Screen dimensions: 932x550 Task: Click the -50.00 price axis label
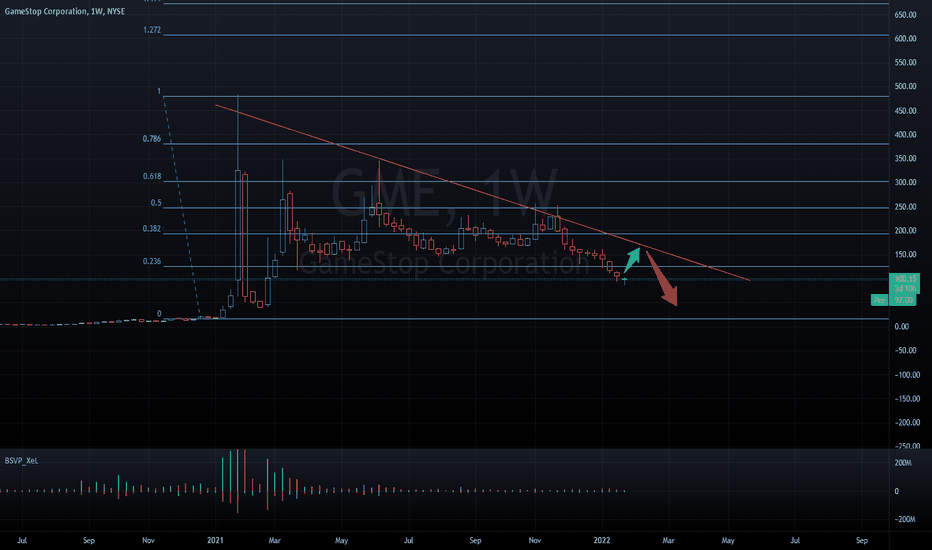pyautogui.click(x=906, y=351)
